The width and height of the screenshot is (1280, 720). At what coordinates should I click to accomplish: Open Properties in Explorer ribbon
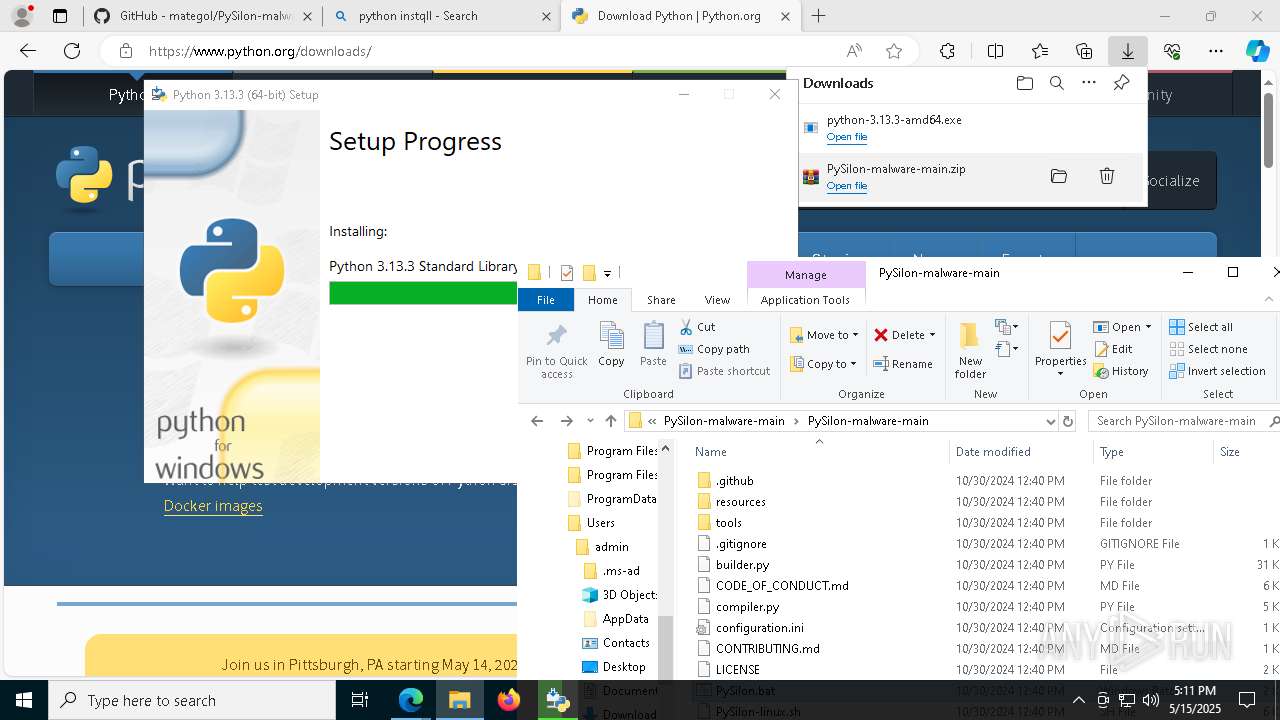pyautogui.click(x=1060, y=349)
